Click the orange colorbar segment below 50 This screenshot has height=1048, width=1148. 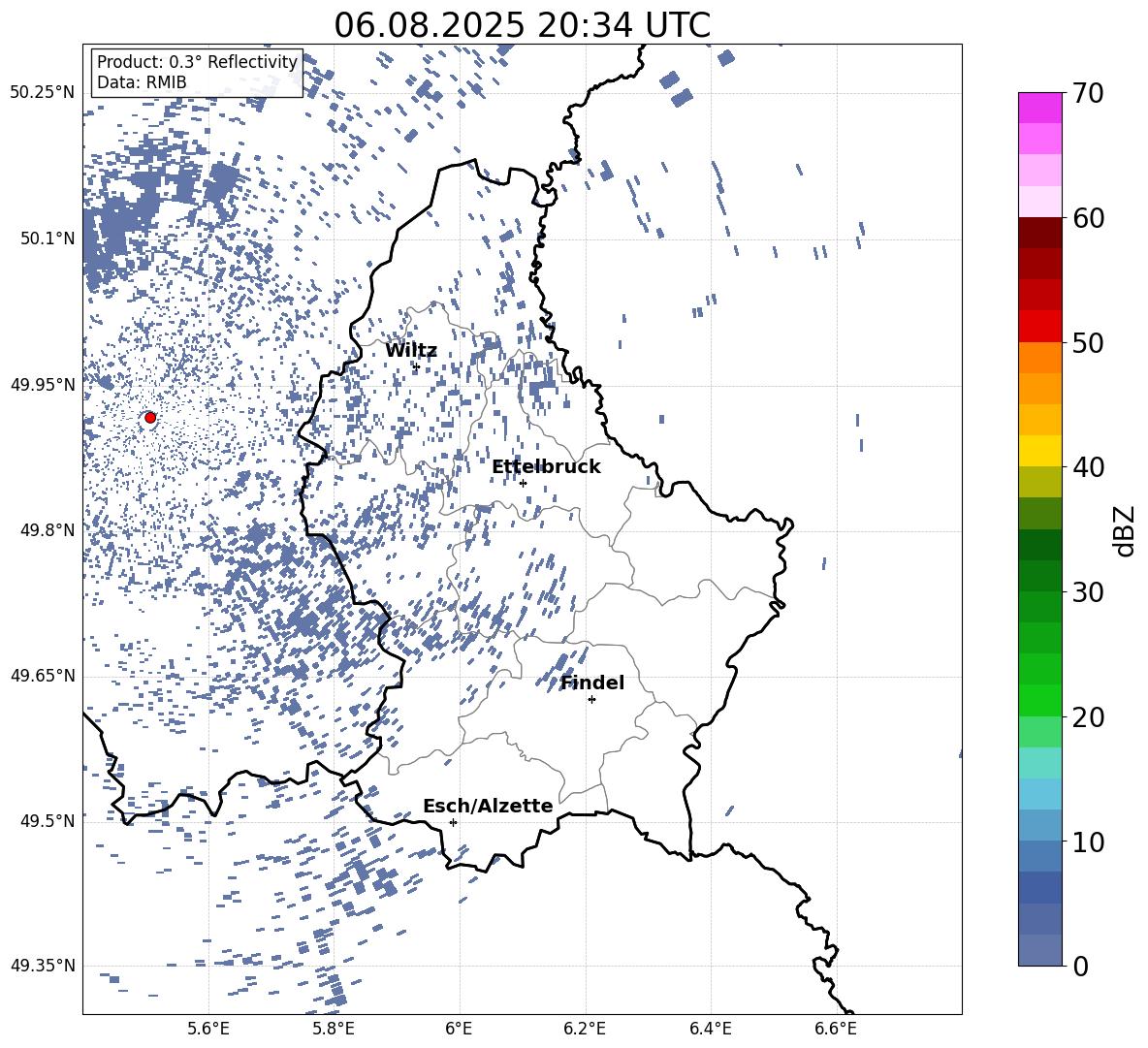(x=1039, y=358)
